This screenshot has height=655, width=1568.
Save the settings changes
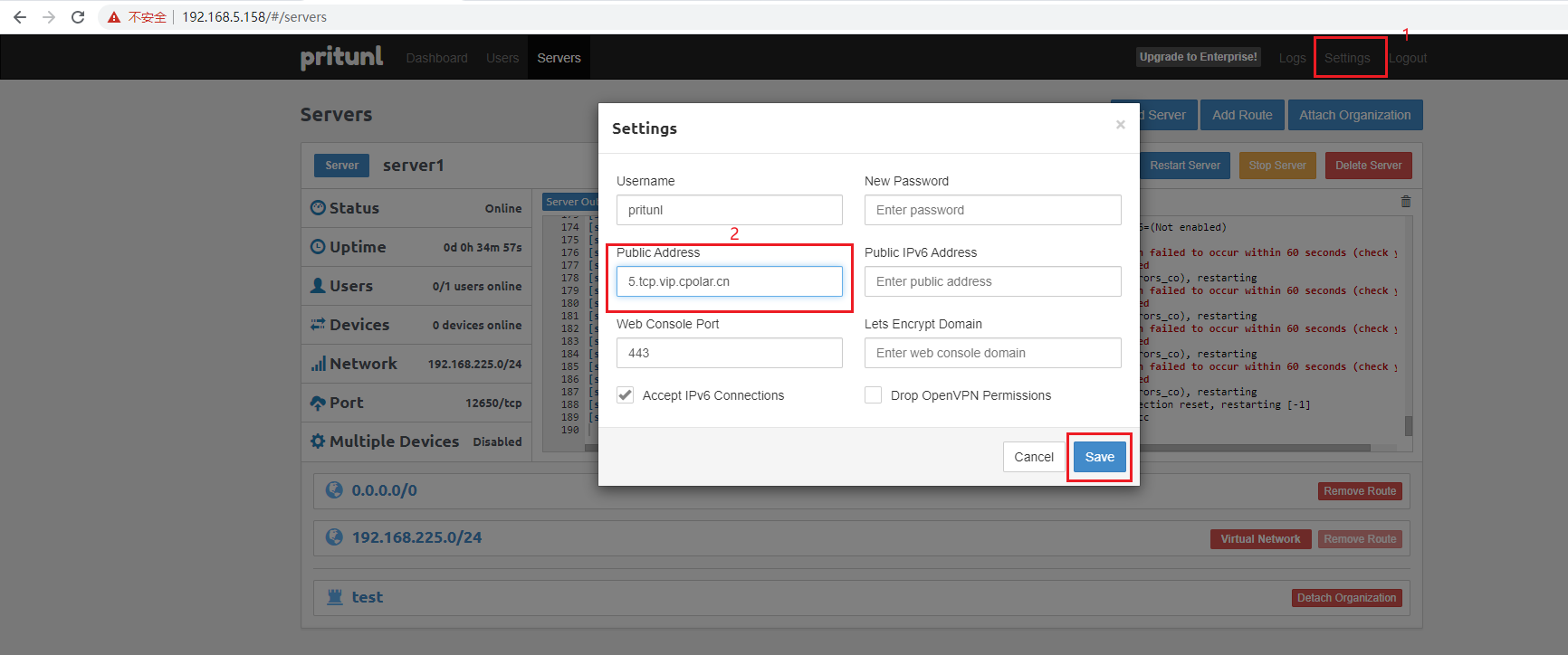pyautogui.click(x=1099, y=457)
